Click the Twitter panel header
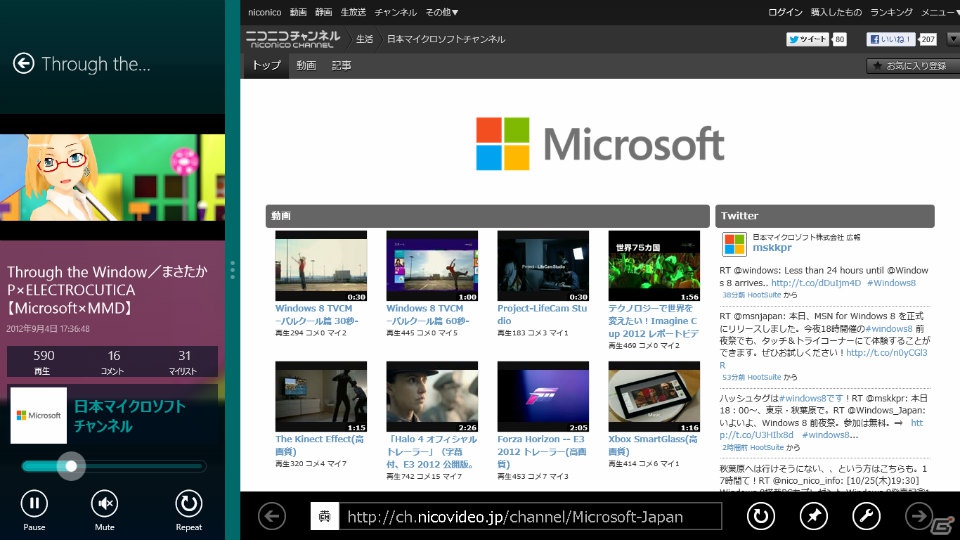Screen dimensions: 960x540 (825, 216)
